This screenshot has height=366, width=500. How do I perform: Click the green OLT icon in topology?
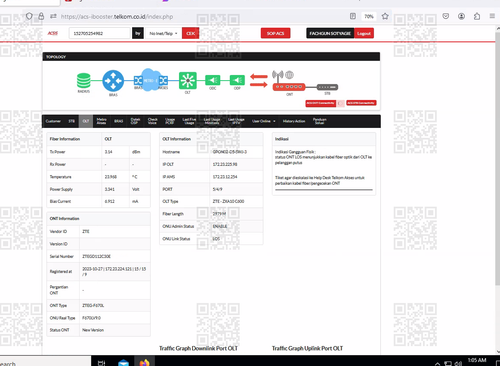188,80
